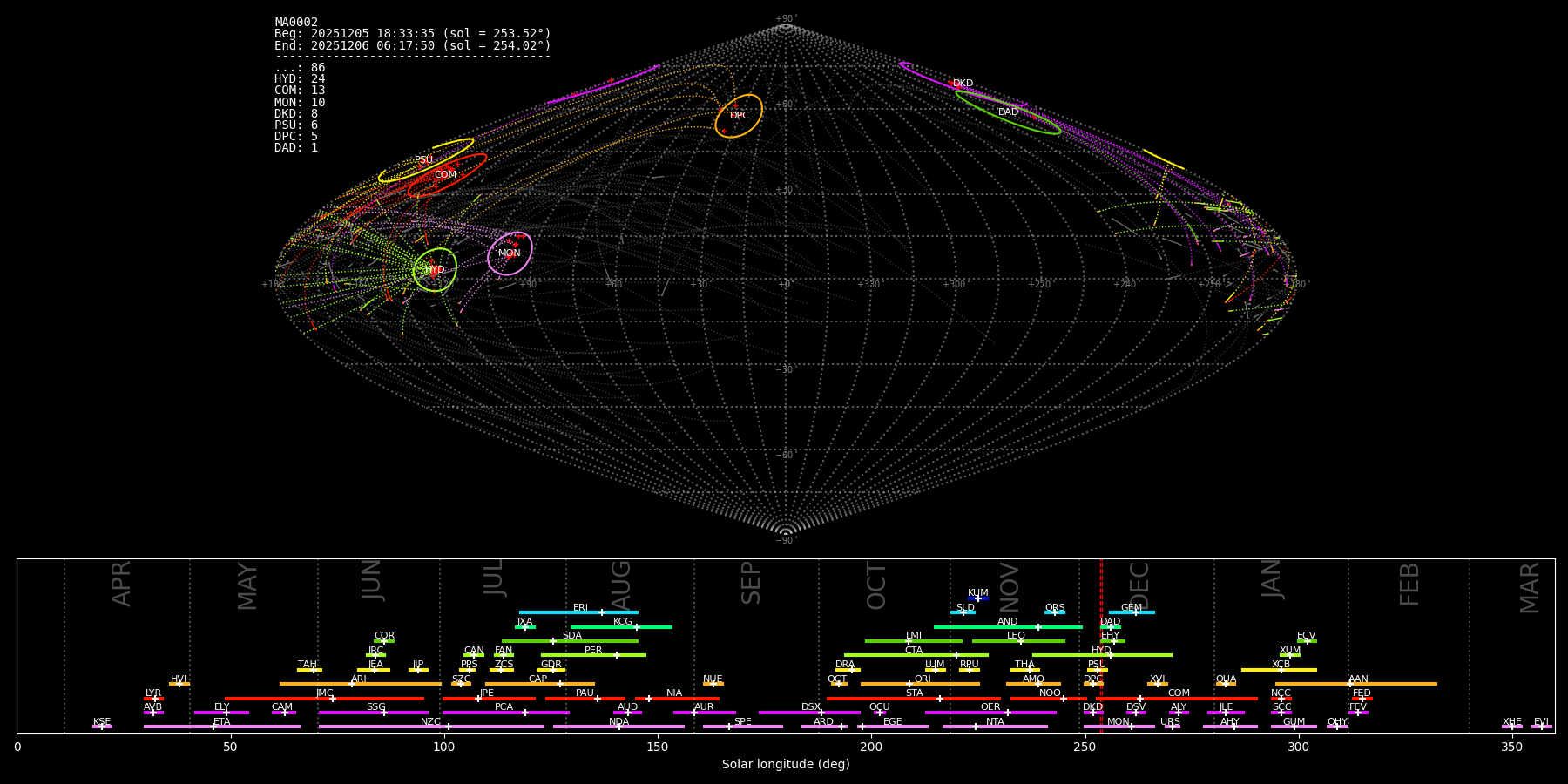Click the red dashed current solar longitude line
This screenshot has width=1568, height=784.
coord(1101,645)
